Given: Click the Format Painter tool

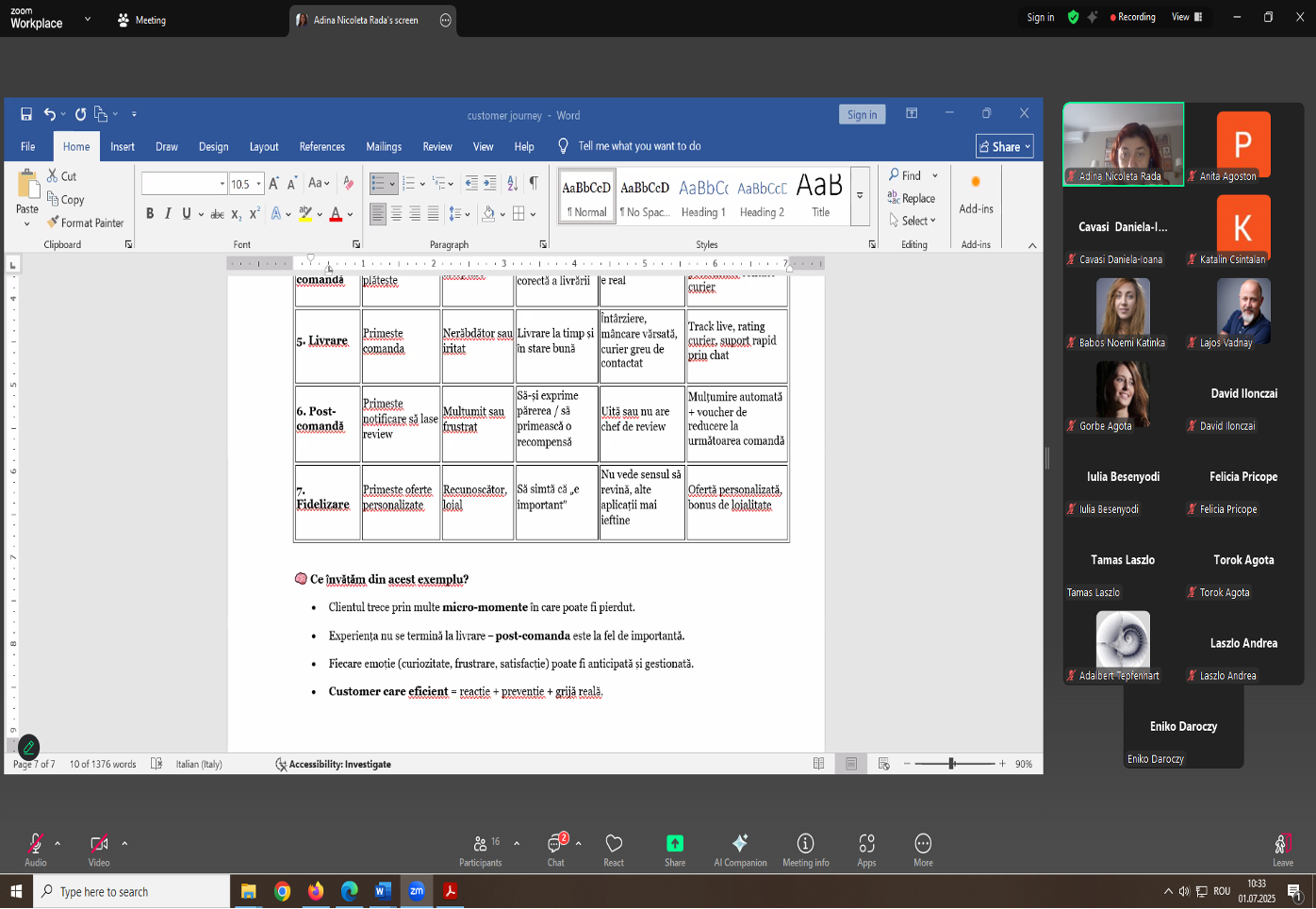Looking at the screenshot, I should point(86,223).
